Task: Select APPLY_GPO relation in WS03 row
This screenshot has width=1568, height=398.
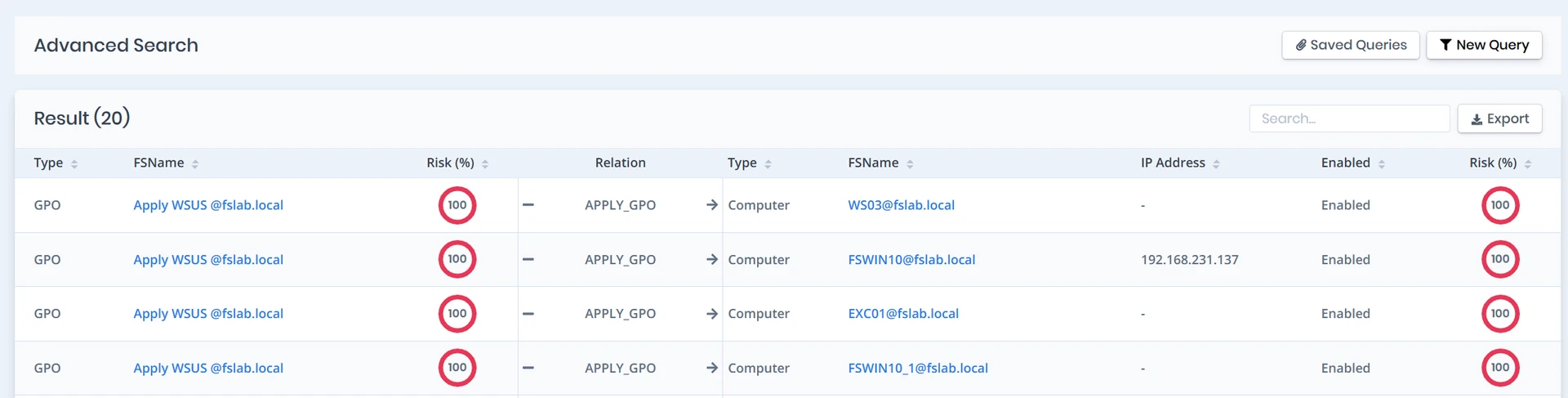Action: (x=620, y=205)
